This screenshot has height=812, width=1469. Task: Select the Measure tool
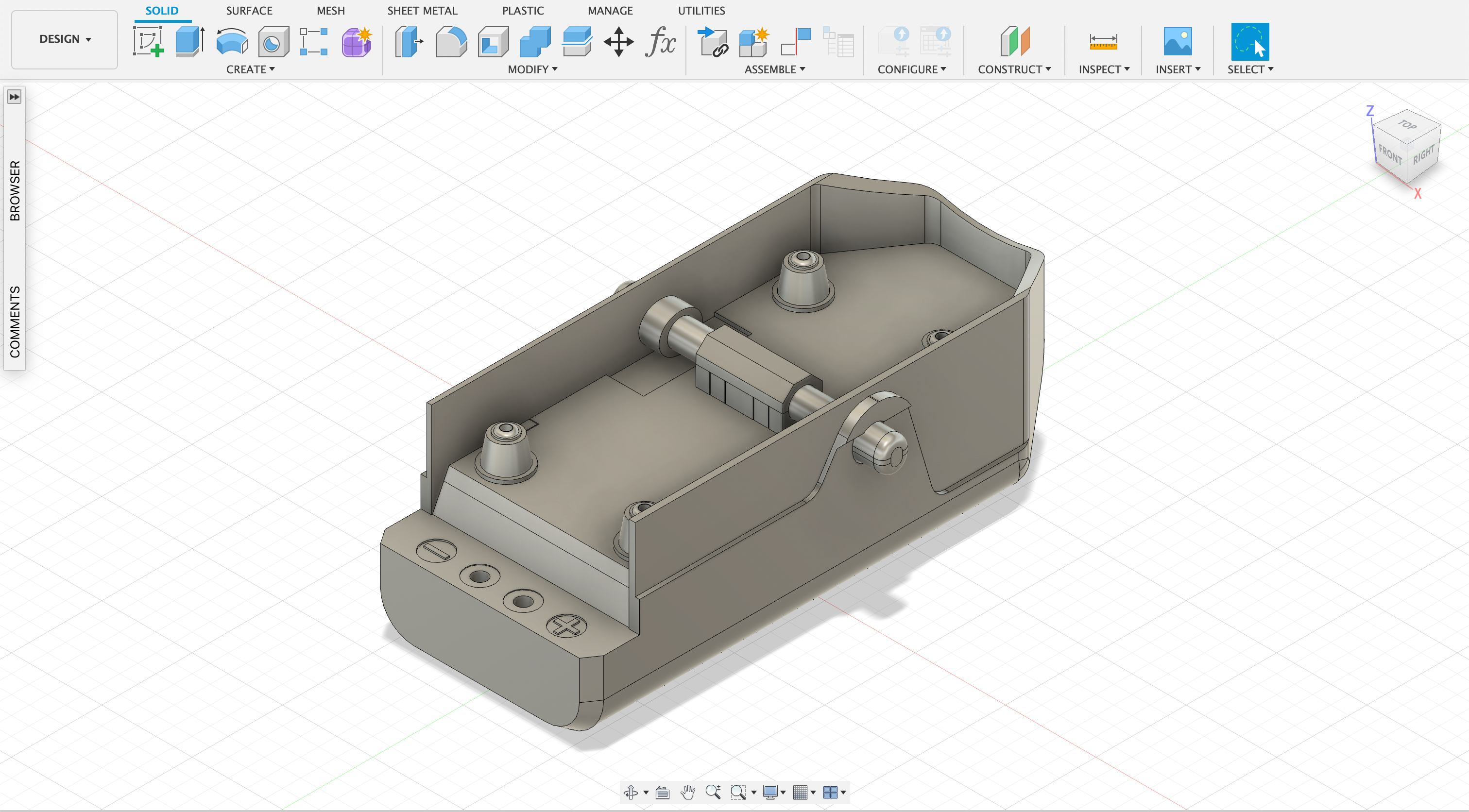[x=1103, y=42]
